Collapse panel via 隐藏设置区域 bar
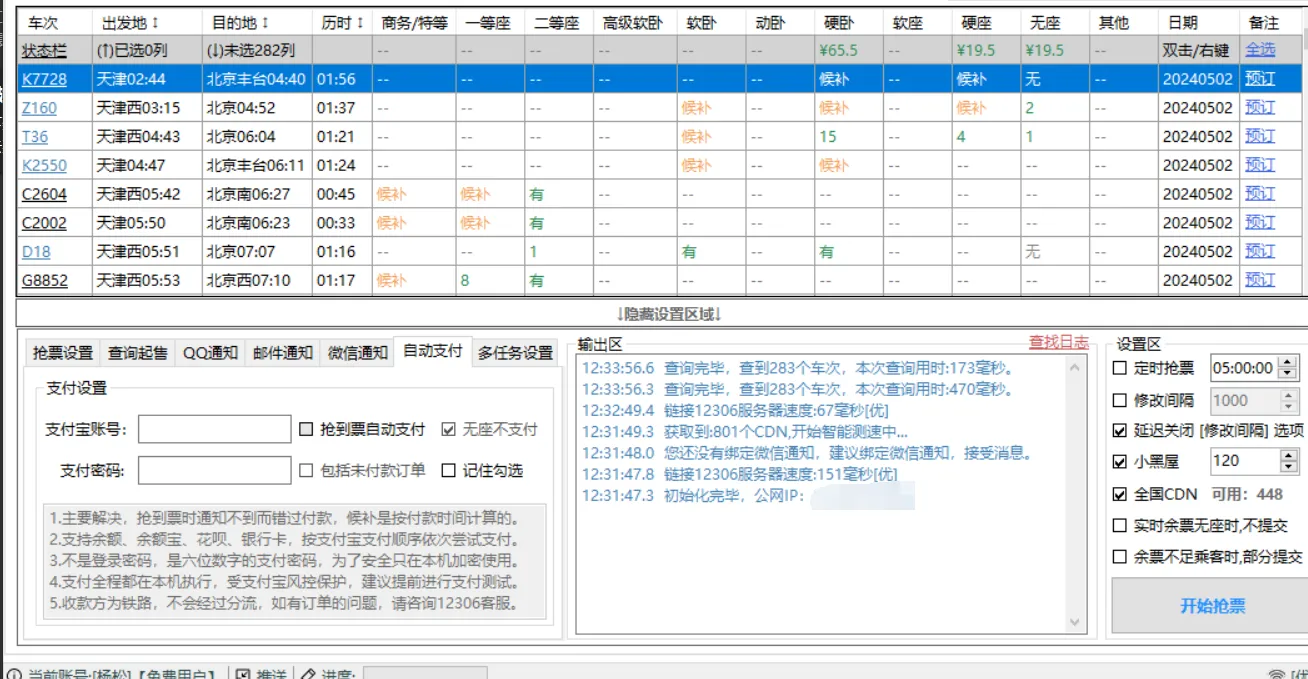Viewport: 1308px width, 679px height. 669,314
